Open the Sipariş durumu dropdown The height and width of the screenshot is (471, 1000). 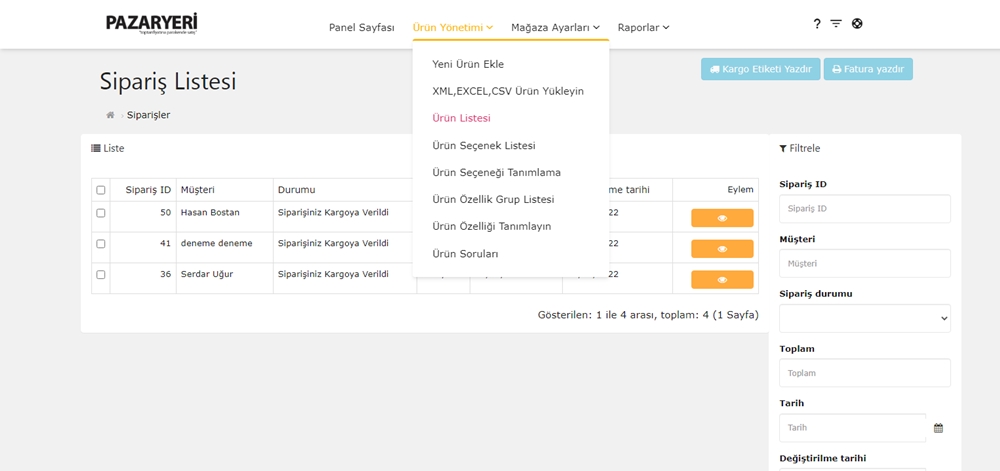pos(864,319)
